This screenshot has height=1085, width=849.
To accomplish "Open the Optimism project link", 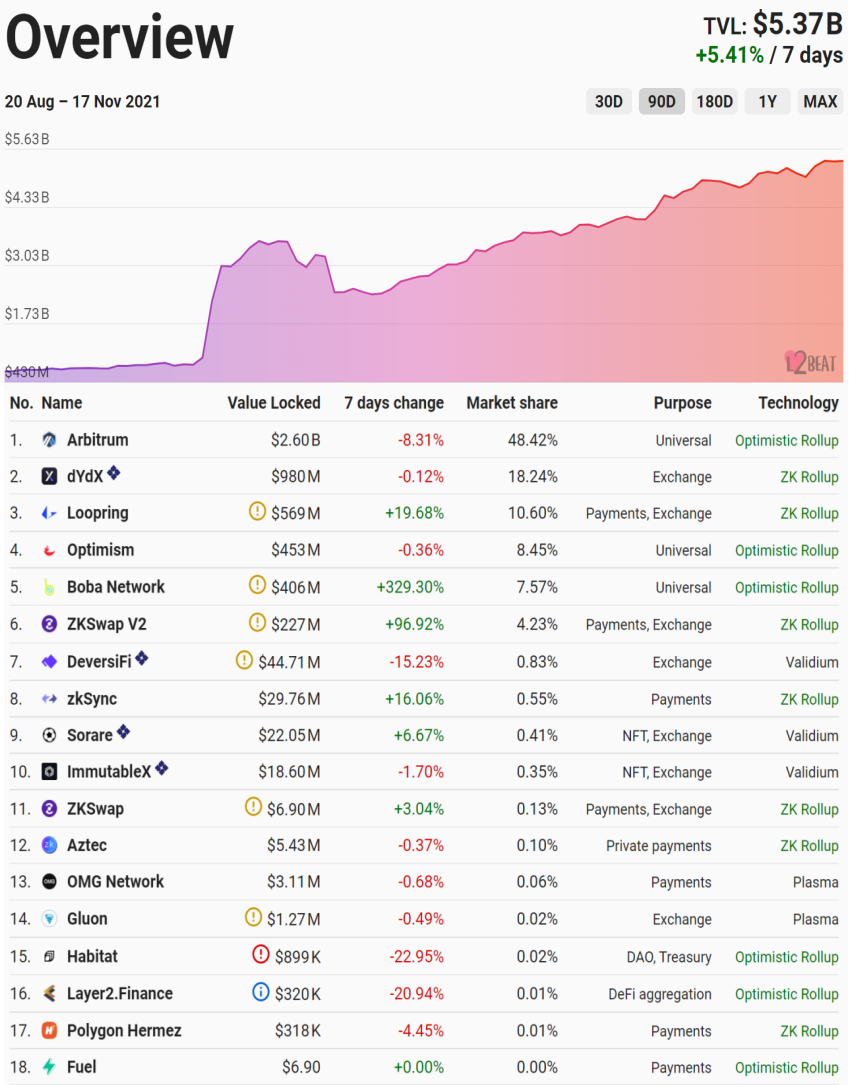I will coord(100,551).
